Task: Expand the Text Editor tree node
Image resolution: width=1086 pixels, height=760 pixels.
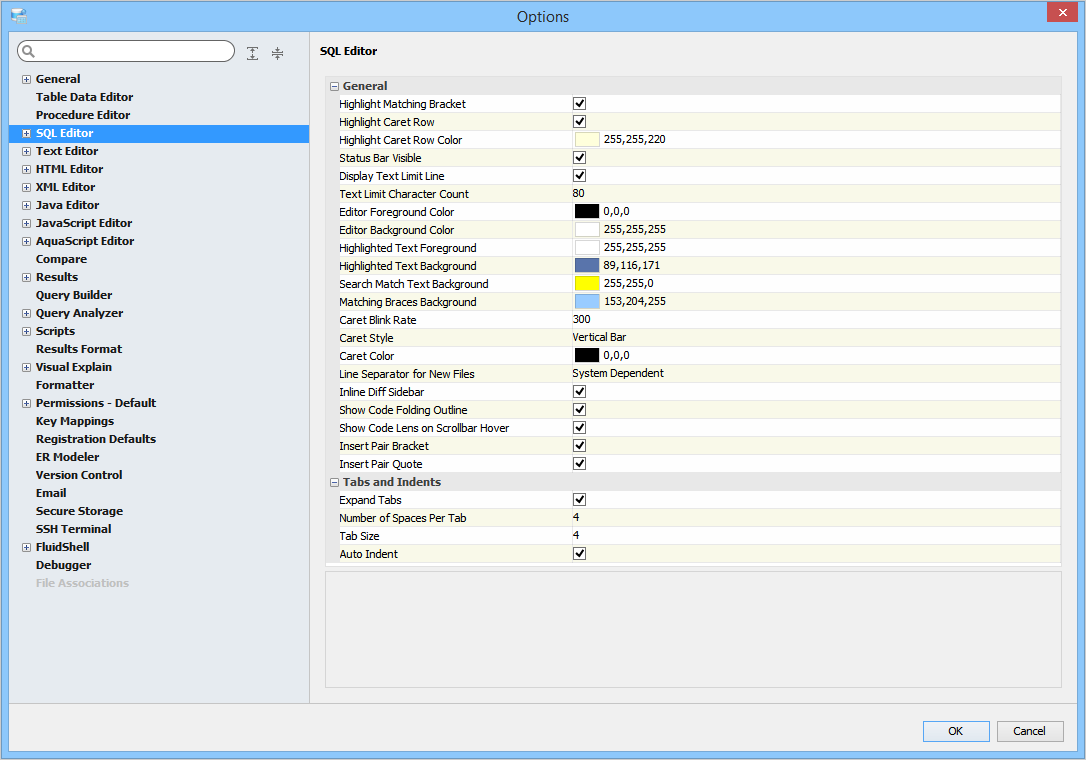Action: pos(26,152)
